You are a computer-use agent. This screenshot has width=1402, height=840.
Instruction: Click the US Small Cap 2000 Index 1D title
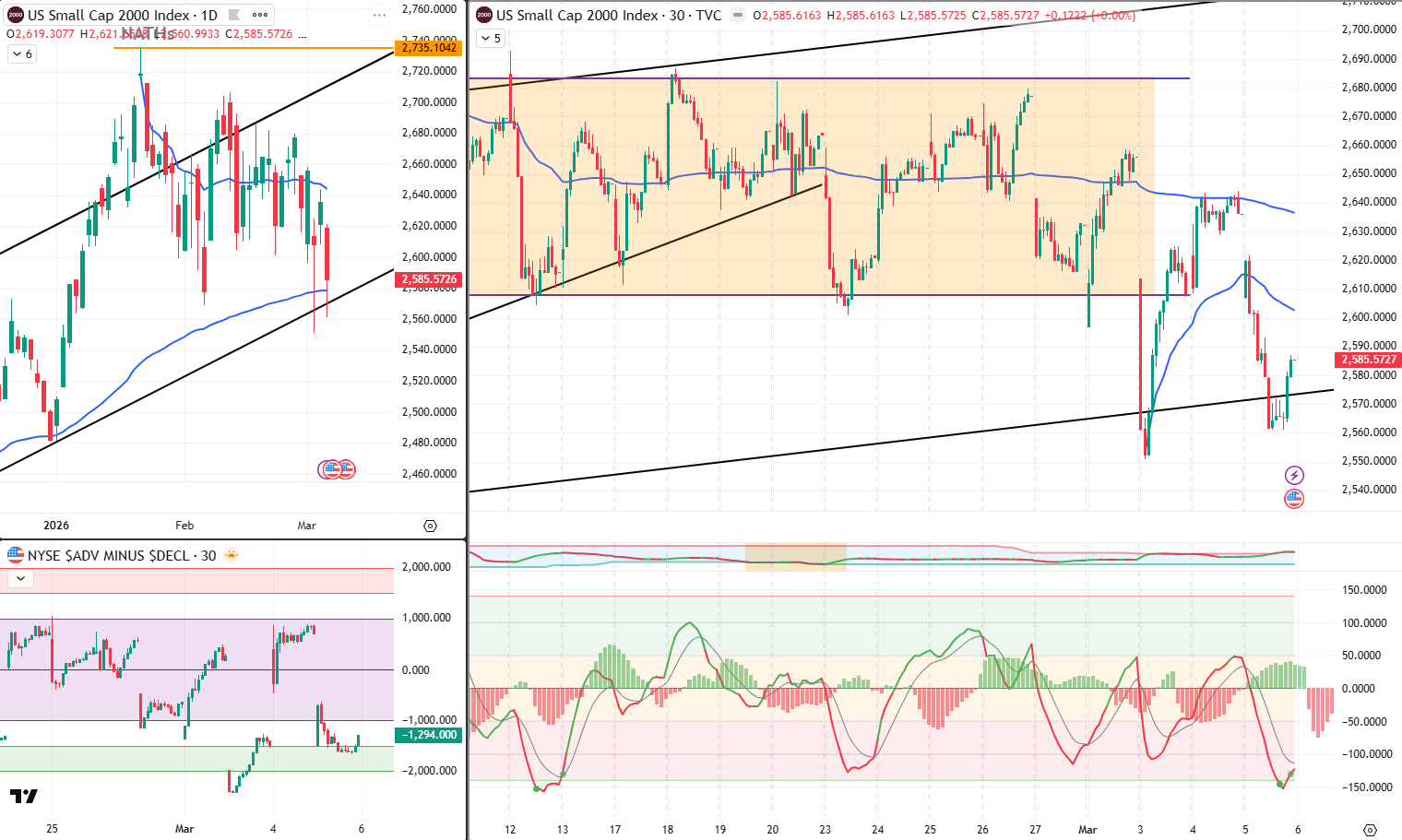tap(122, 16)
